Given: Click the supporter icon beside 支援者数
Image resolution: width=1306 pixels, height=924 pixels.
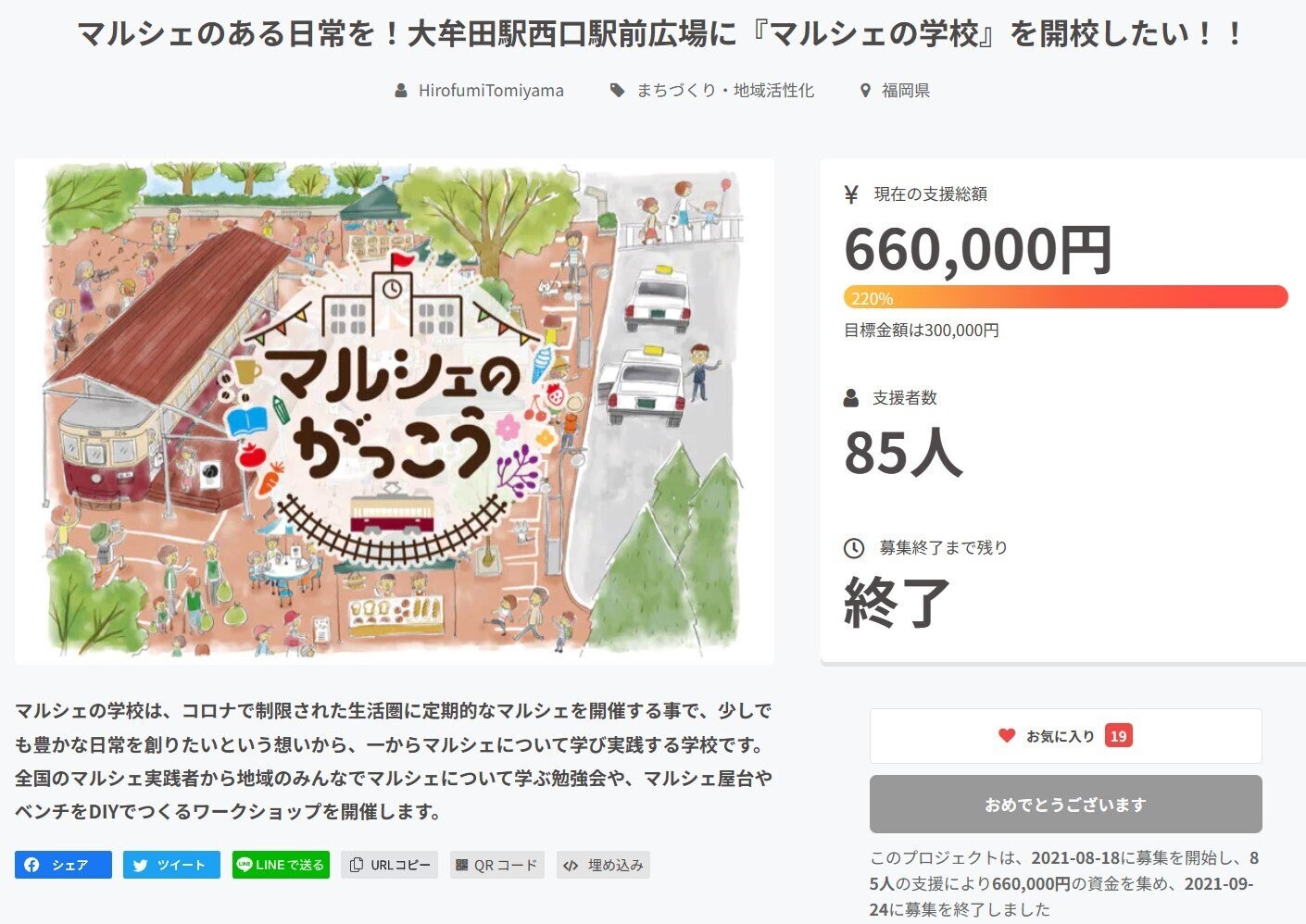Looking at the screenshot, I should [x=851, y=398].
